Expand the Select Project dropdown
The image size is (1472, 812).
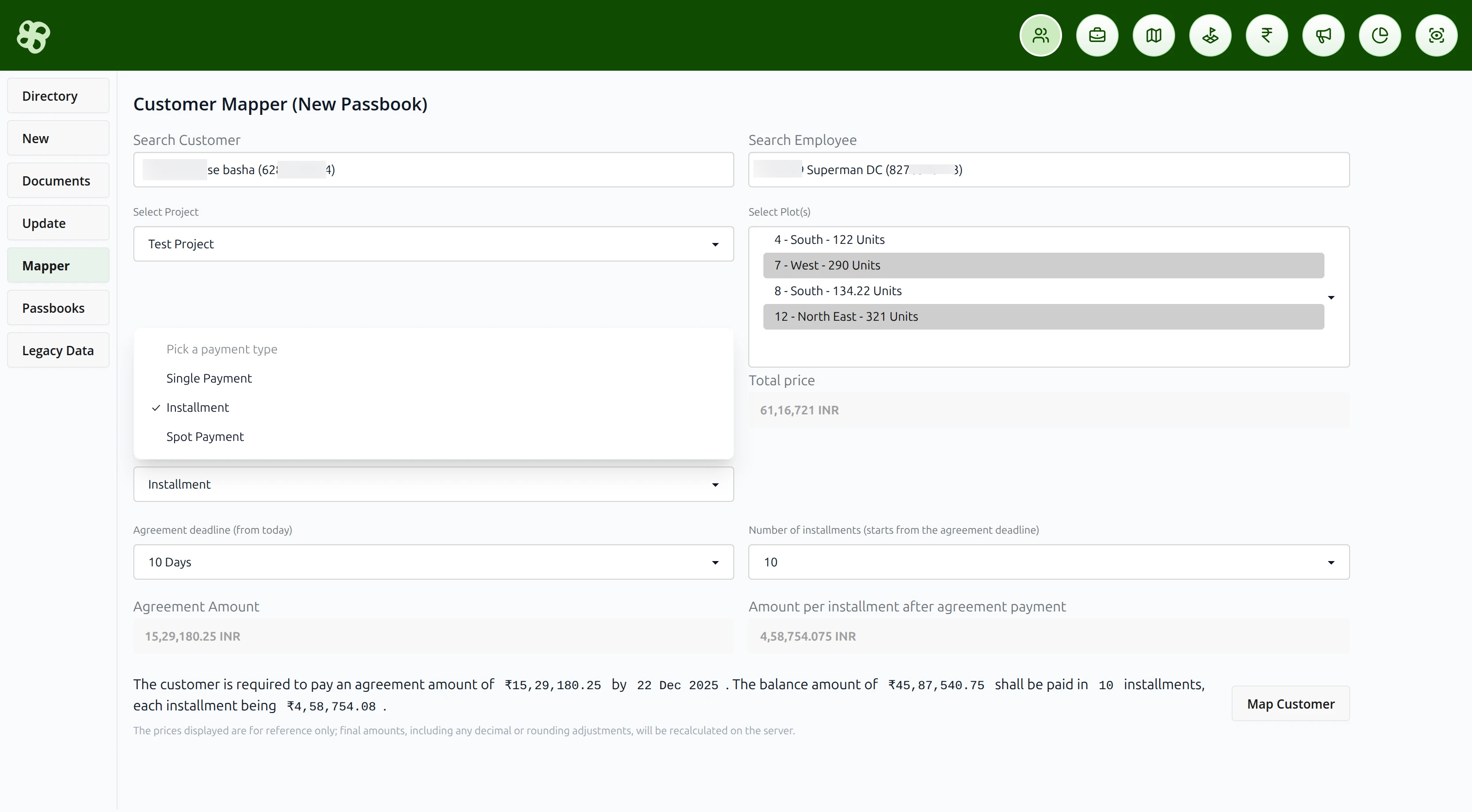(433, 244)
